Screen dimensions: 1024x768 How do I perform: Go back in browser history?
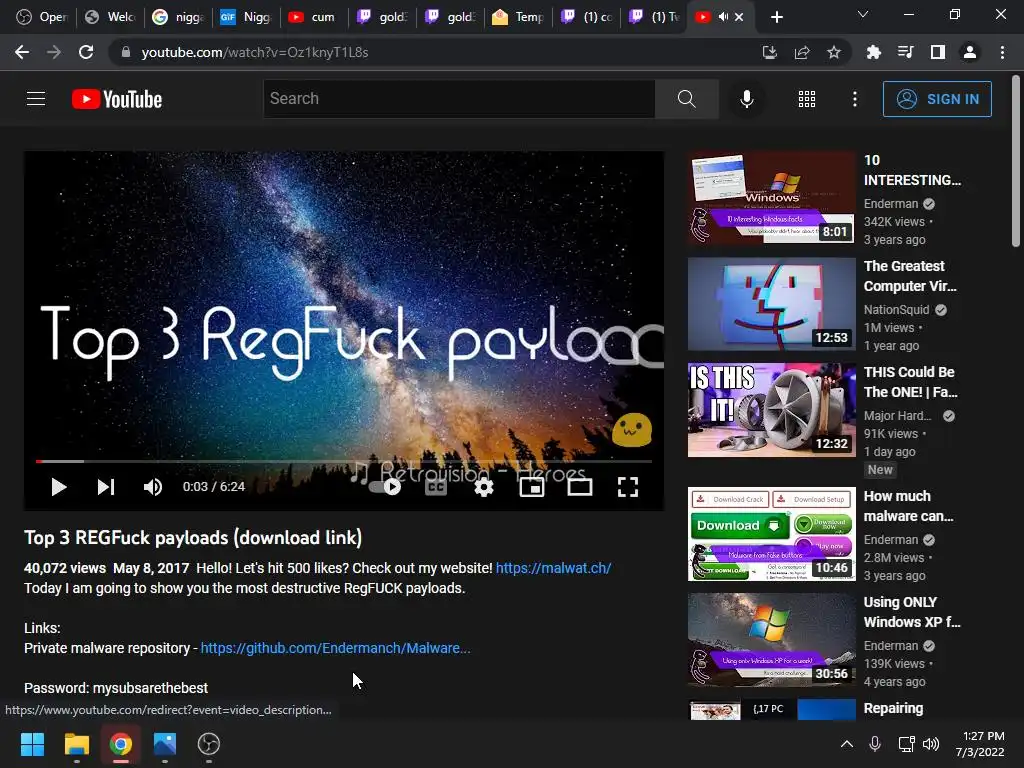click(x=22, y=52)
